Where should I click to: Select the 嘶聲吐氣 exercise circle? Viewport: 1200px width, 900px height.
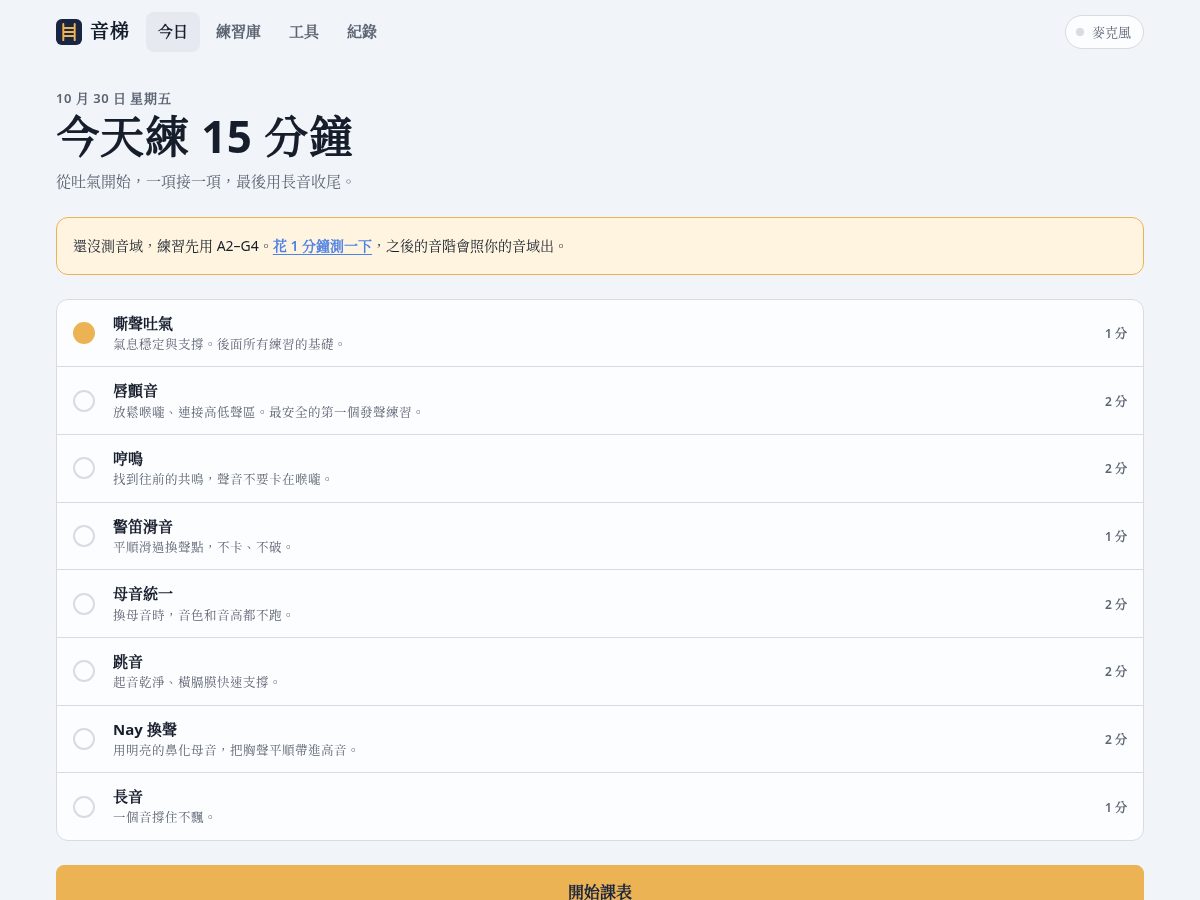click(x=84, y=333)
